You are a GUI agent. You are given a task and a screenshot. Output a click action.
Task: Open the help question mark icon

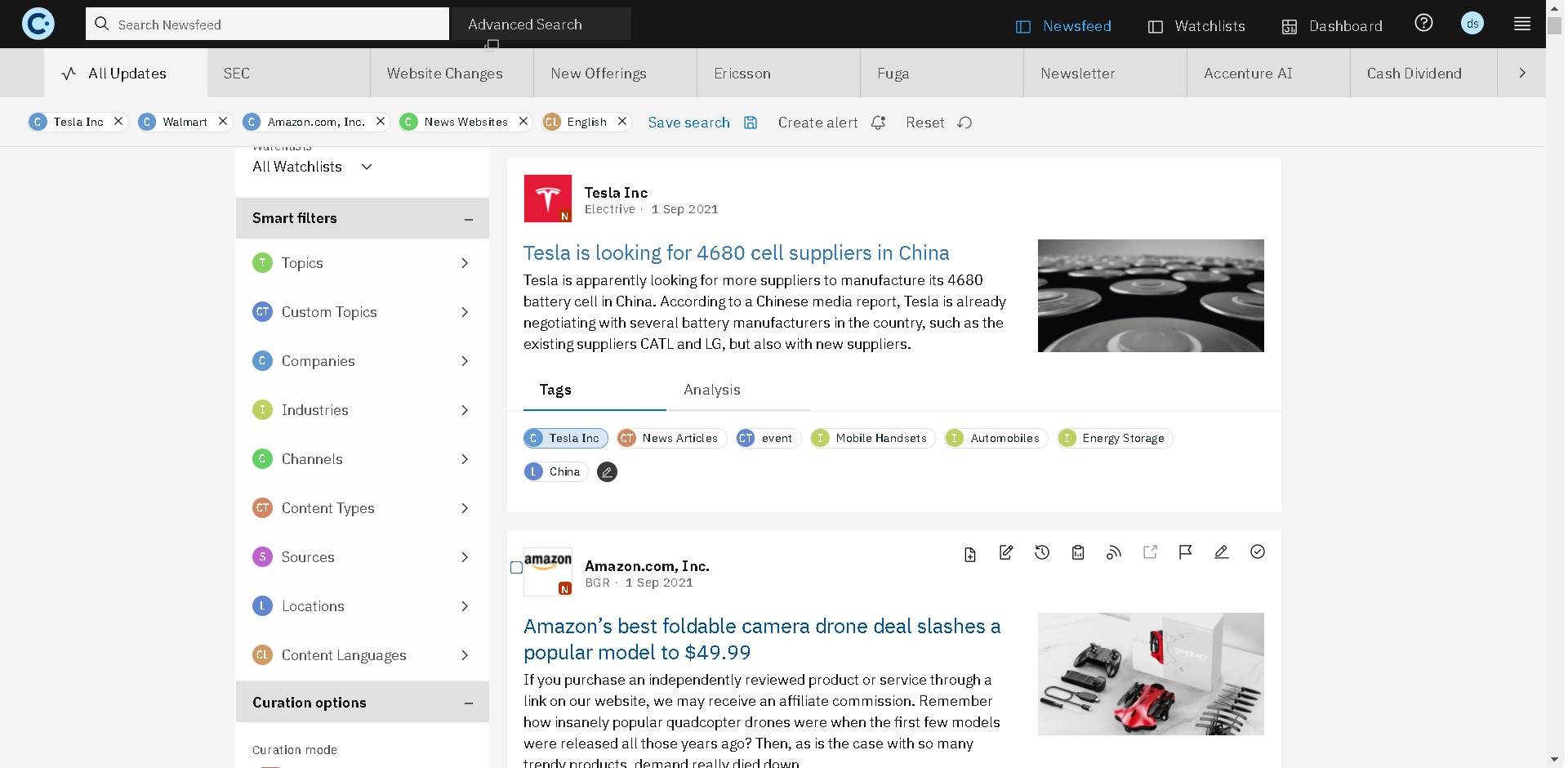(x=1423, y=23)
